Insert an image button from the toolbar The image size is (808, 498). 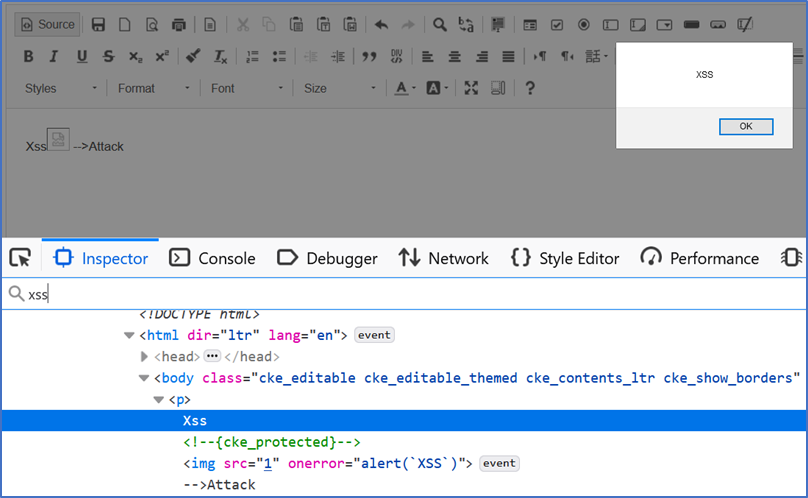pos(718,24)
